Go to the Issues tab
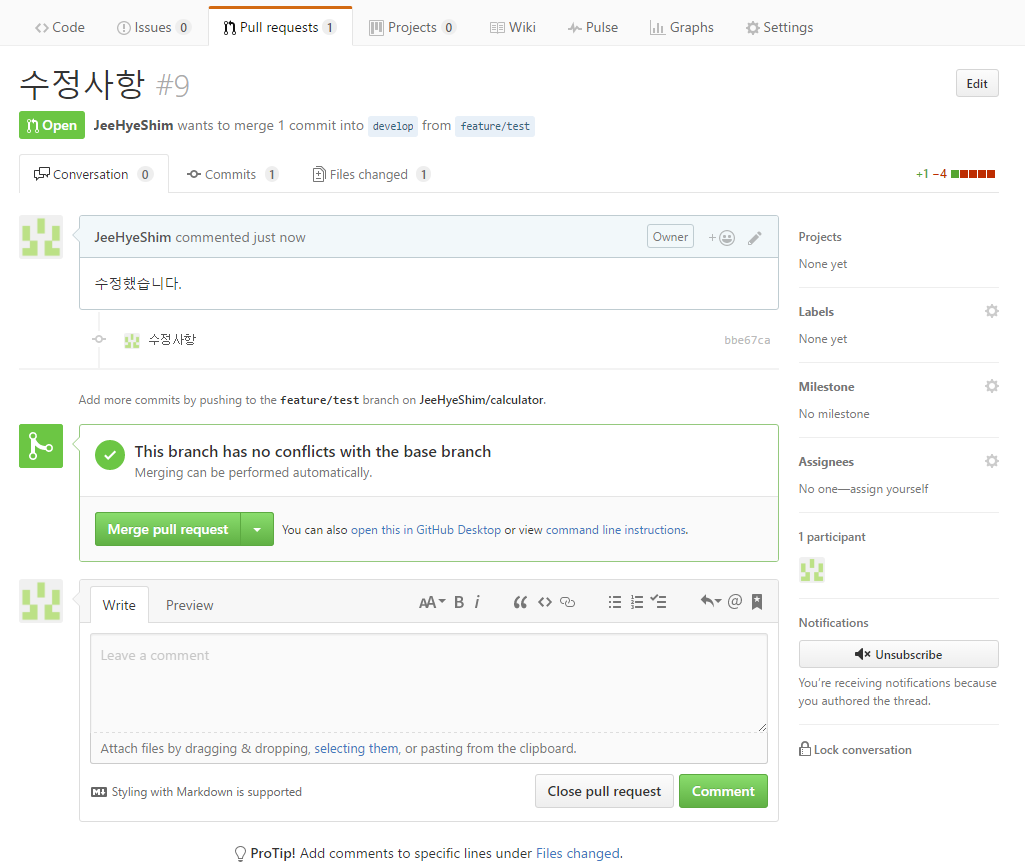This screenshot has width=1025, height=866. pos(153,27)
